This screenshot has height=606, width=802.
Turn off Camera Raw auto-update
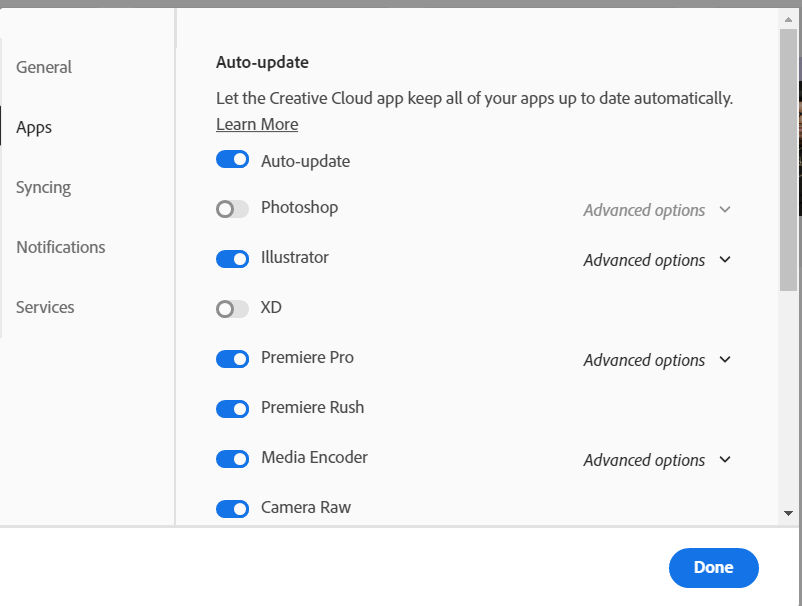232,509
